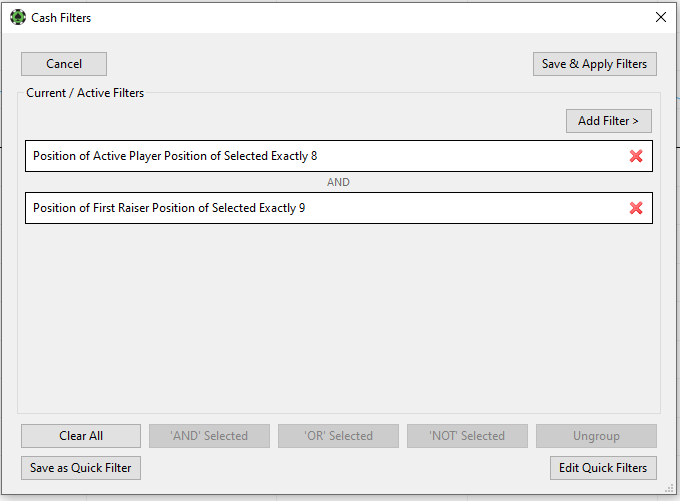This screenshot has height=501, width=680.
Task: Open Edit Quick Filters
Action: [x=603, y=468]
